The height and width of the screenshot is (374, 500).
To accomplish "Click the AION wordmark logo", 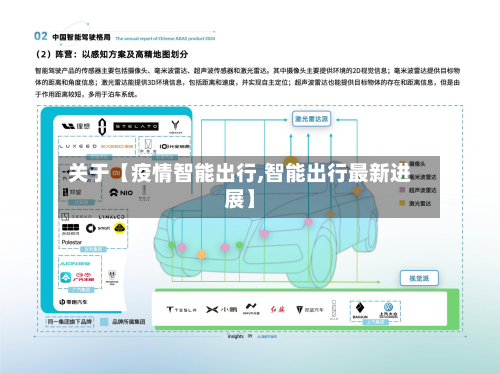I will (x=75, y=263).
